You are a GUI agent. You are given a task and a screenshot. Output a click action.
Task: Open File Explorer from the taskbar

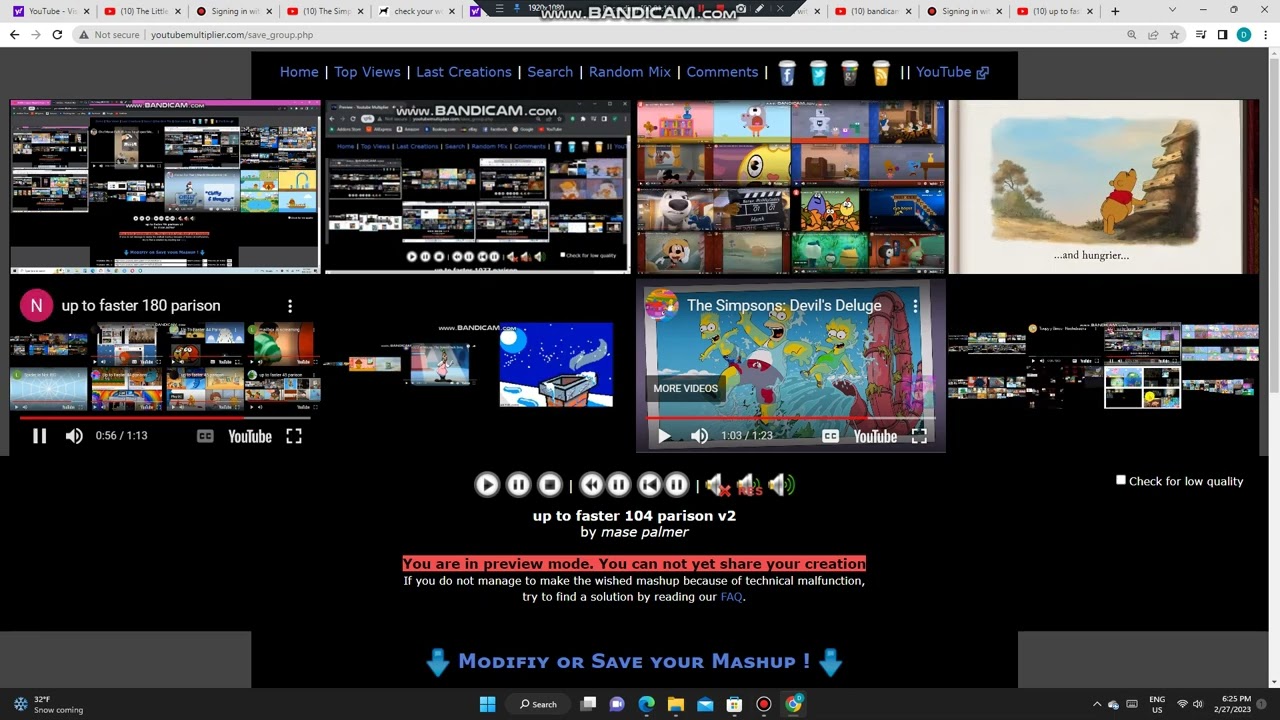pyautogui.click(x=676, y=704)
